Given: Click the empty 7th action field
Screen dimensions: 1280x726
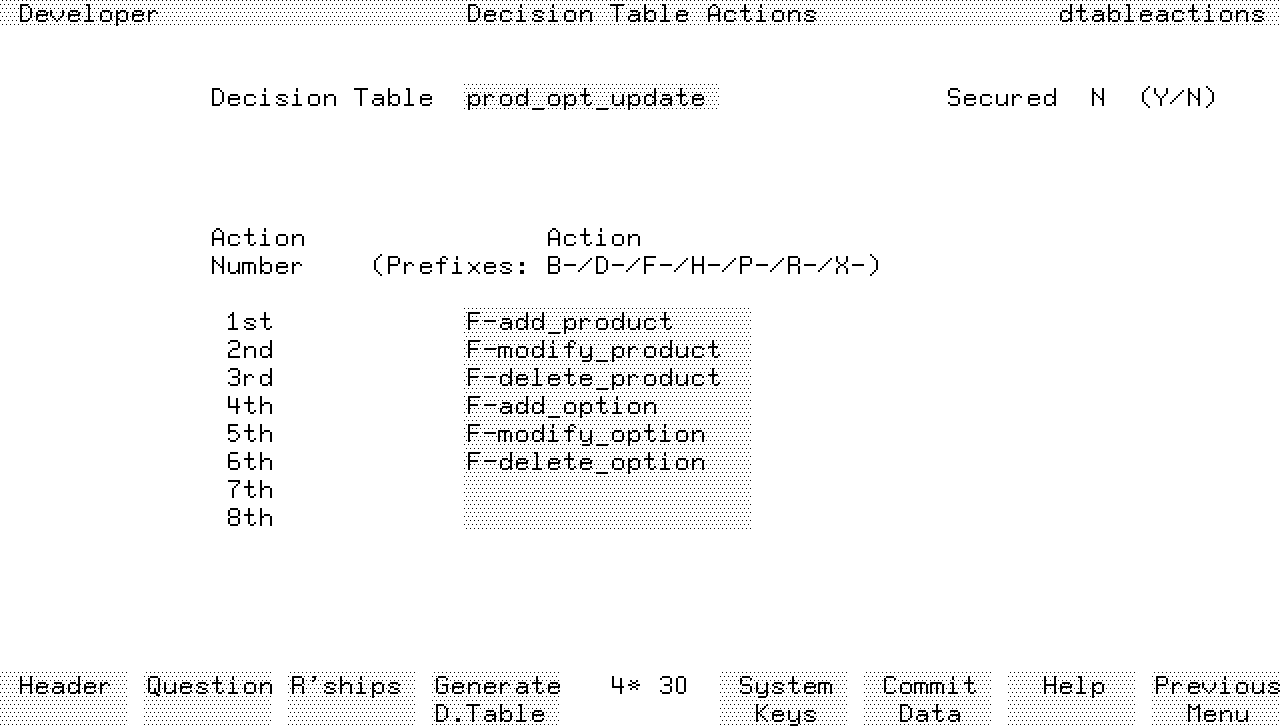Looking at the screenshot, I should pos(606,490).
